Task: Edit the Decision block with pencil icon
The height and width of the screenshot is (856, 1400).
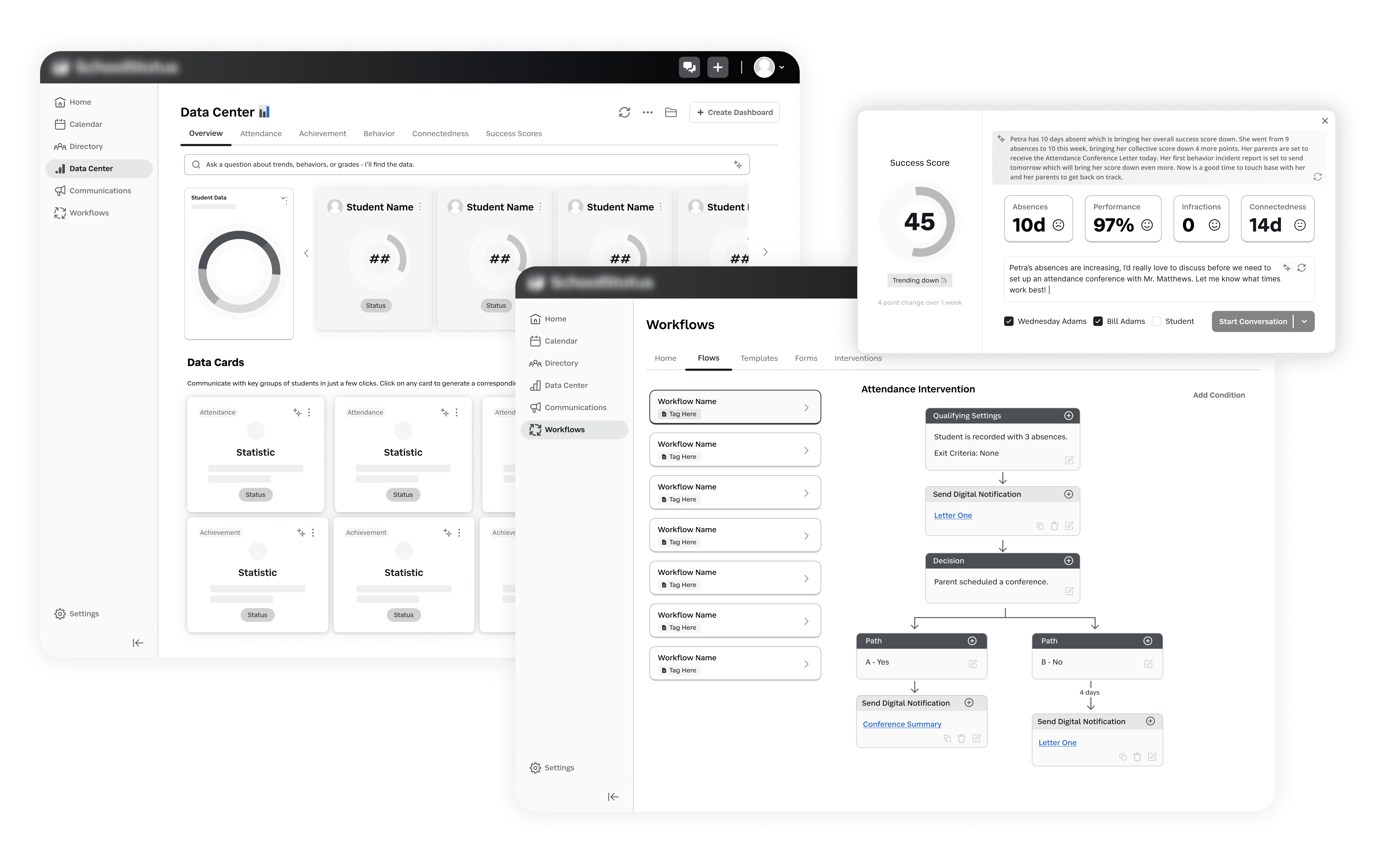Action: 1069,591
